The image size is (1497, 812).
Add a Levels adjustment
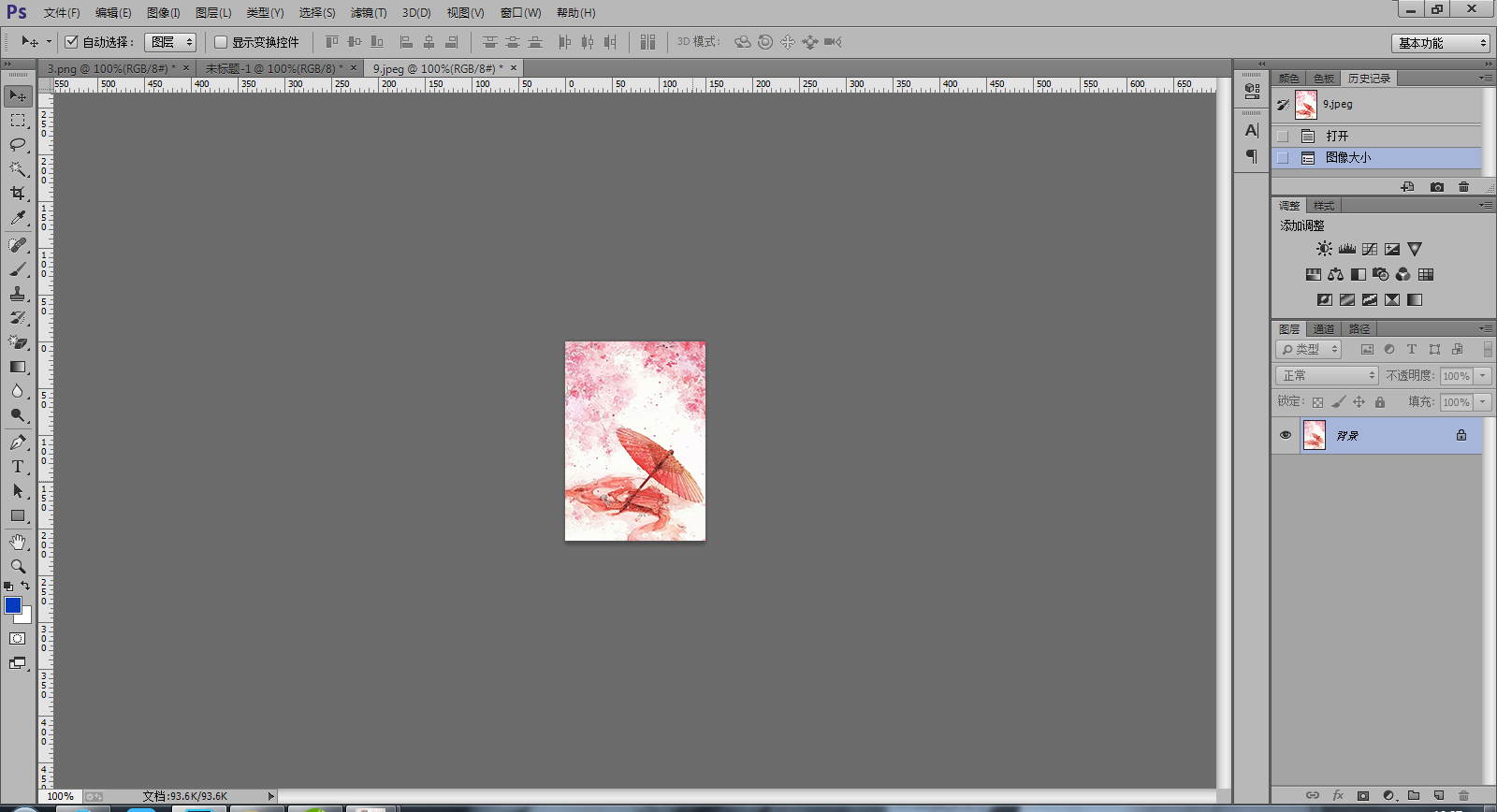click(1347, 249)
